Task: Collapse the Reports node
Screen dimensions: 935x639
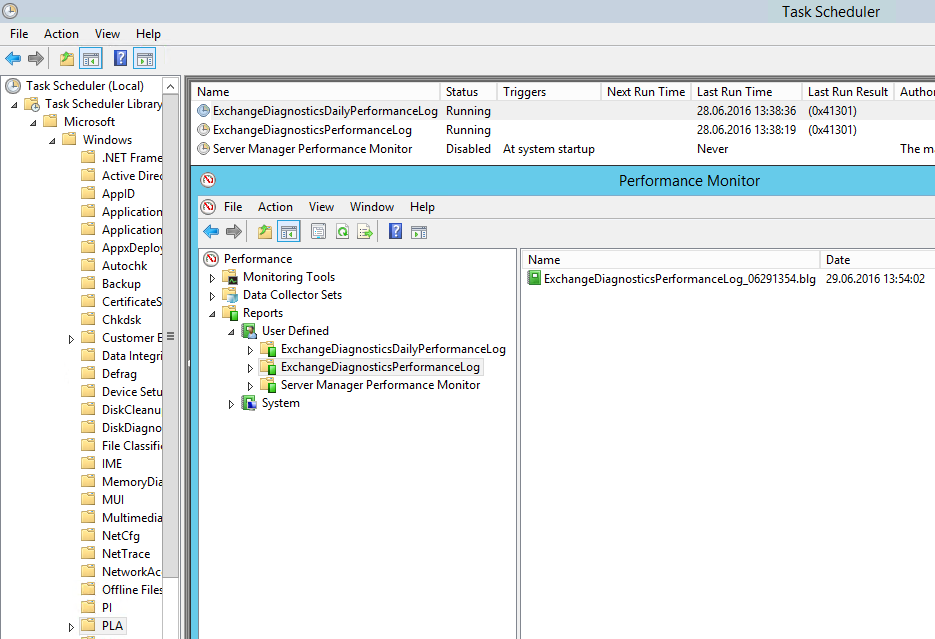Action: 212,314
